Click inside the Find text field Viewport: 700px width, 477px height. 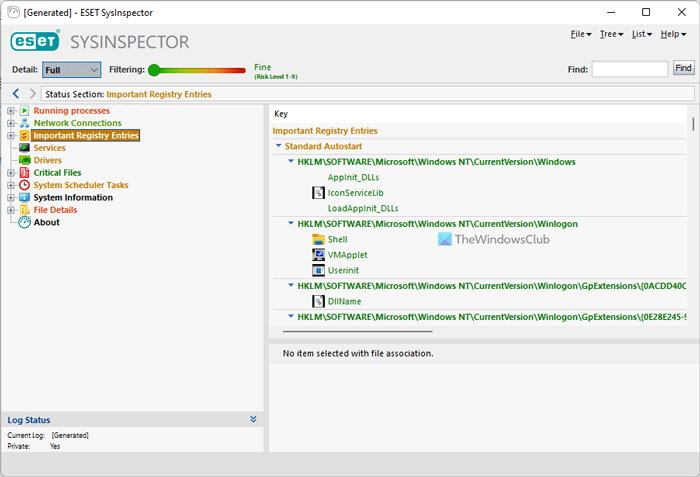coord(629,69)
